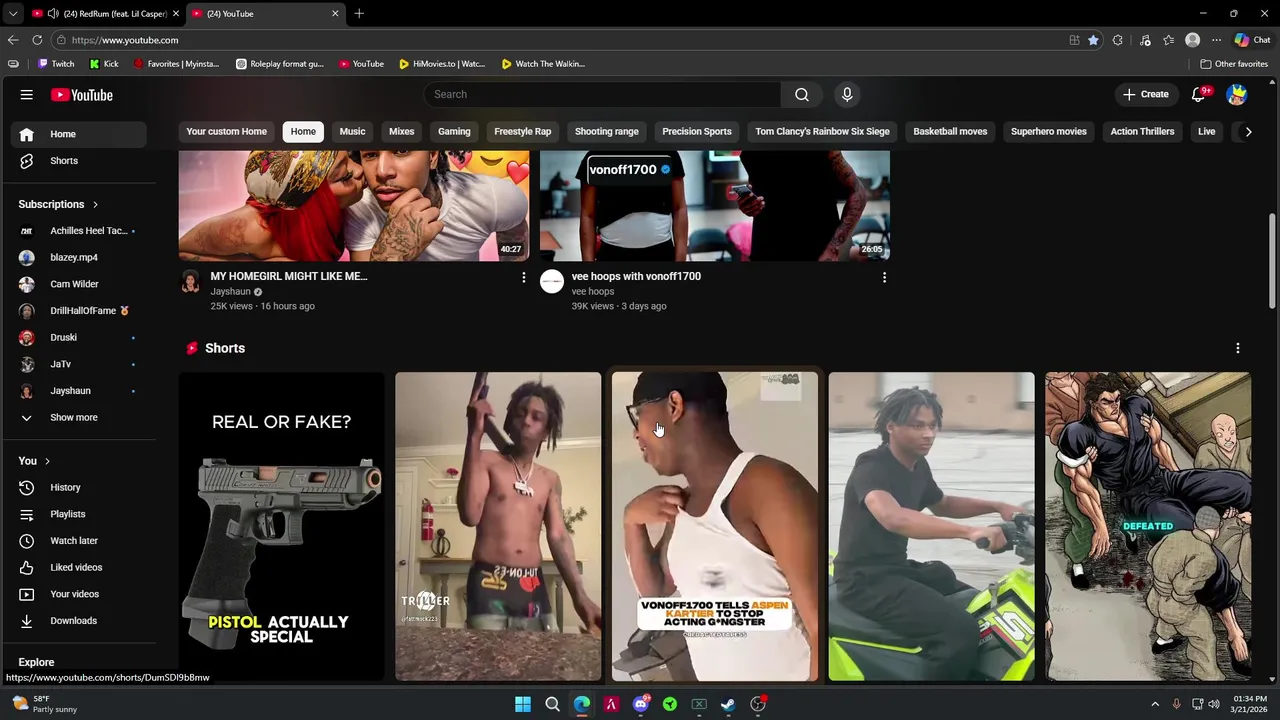Play vee hoops with vonoff1700 thumbnail
Screen dimensions: 1280x720
pyautogui.click(x=715, y=206)
